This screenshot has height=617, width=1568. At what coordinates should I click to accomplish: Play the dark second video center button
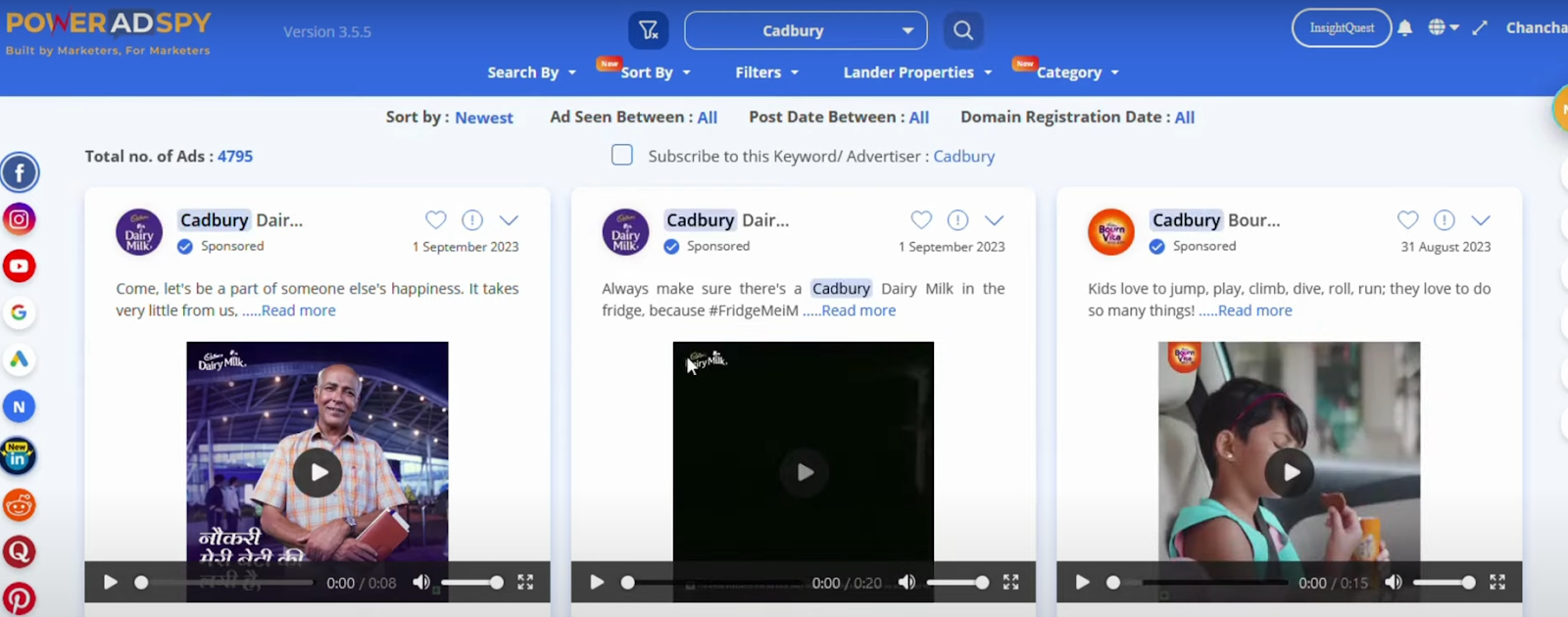pyautogui.click(x=804, y=472)
